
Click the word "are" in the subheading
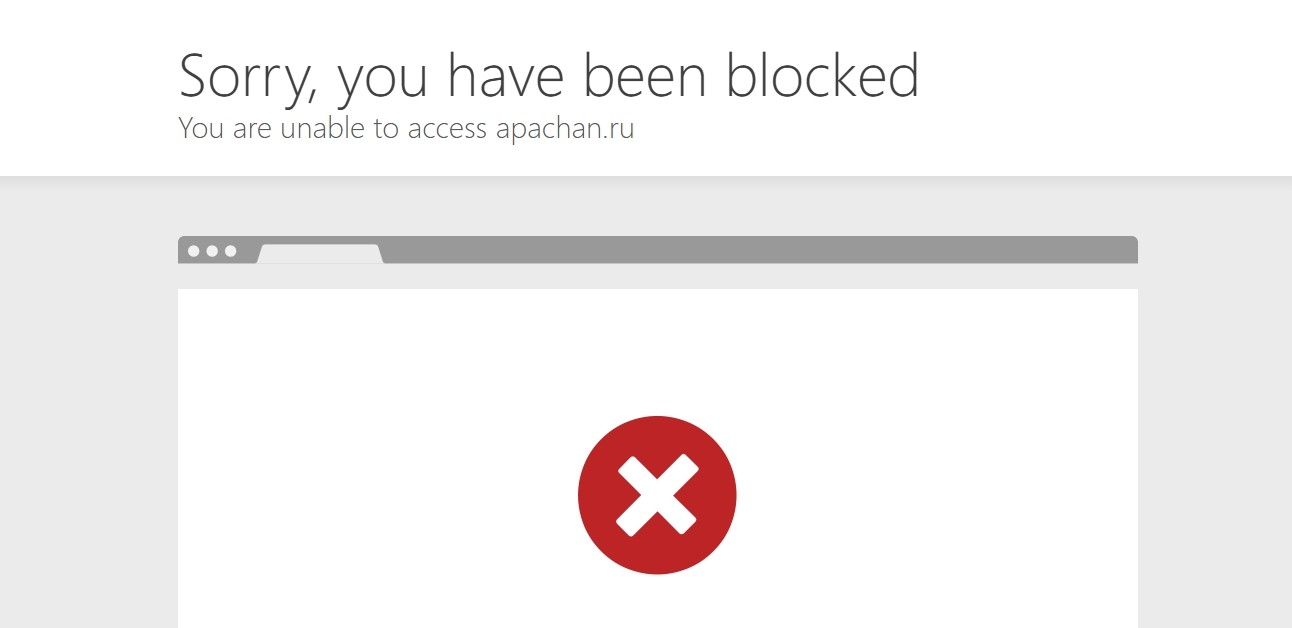pos(252,131)
